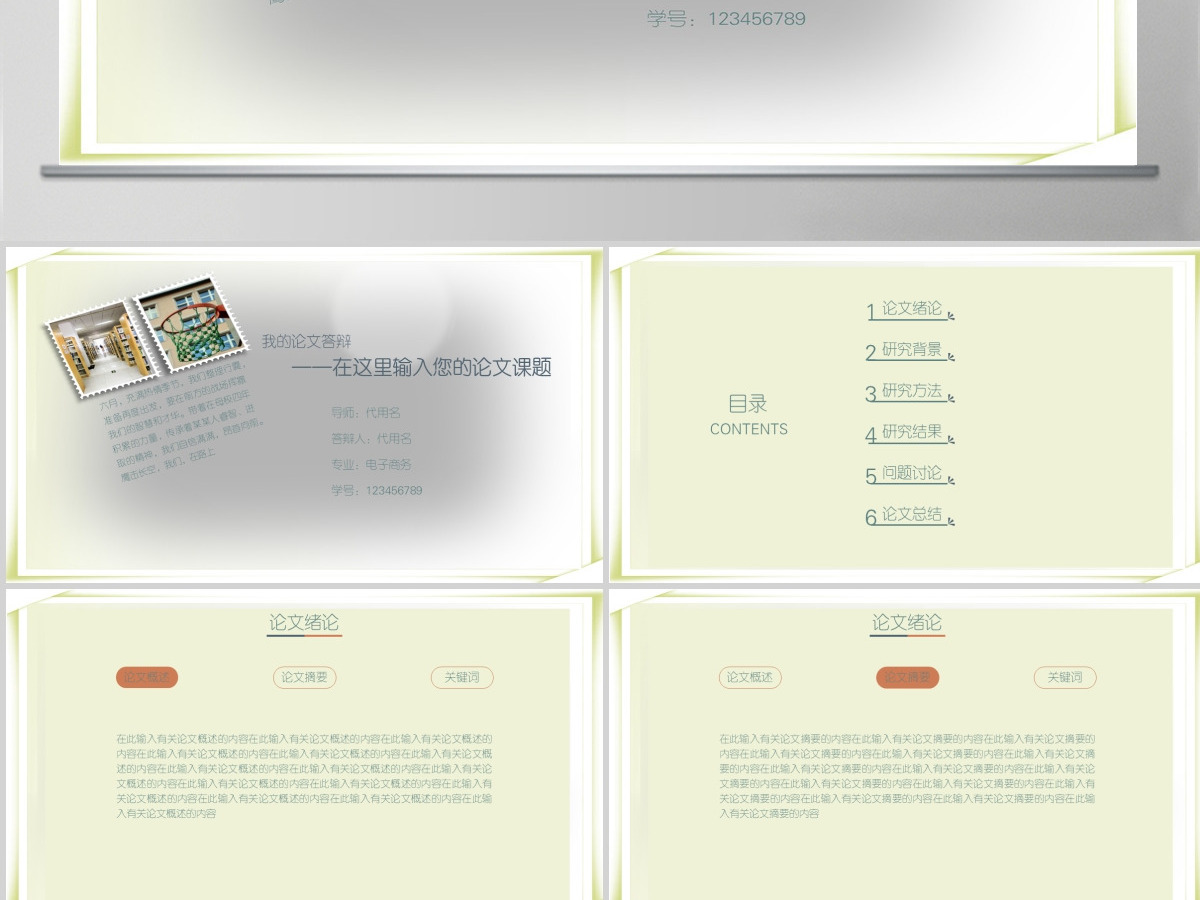The image size is (1200, 900).
Task: Select the 目录 heading
Action: [748, 404]
